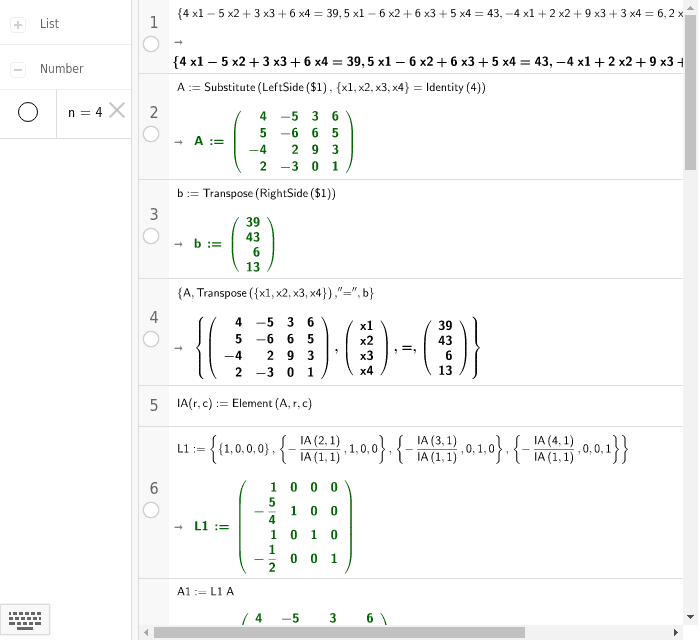Expand the List category
The image size is (700, 642).
pos(18,24)
